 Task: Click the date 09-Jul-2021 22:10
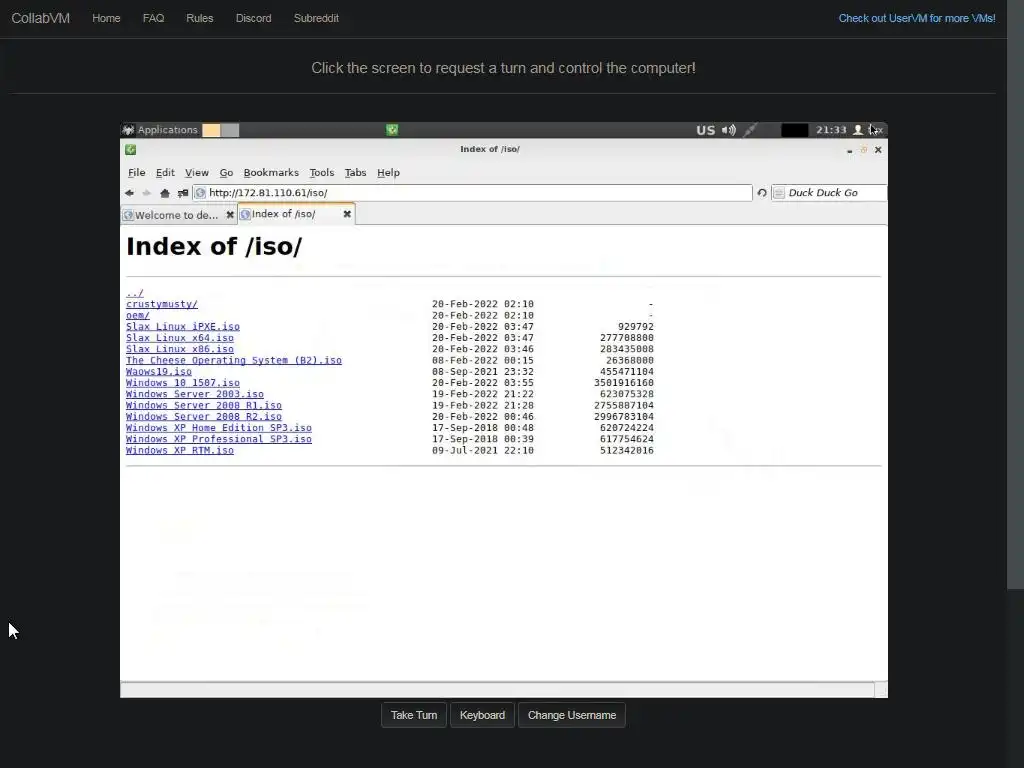coord(483,451)
